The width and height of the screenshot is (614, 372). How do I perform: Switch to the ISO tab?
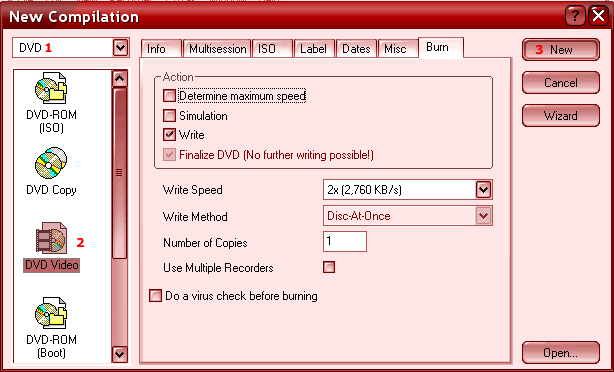pos(273,49)
